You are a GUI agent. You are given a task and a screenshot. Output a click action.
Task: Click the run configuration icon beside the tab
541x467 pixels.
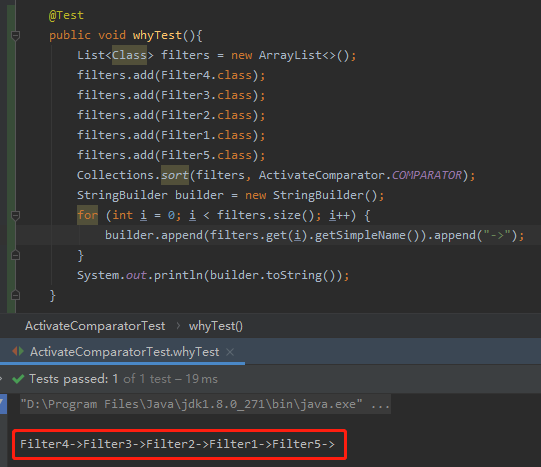18,351
